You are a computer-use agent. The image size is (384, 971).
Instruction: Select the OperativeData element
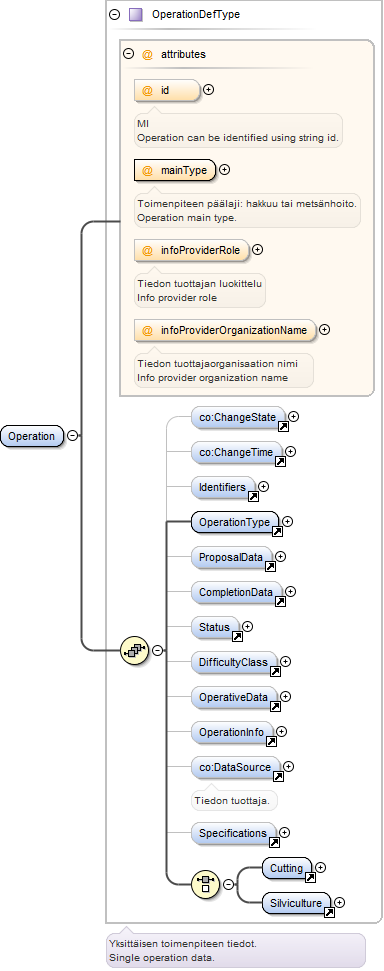[x=233, y=697]
